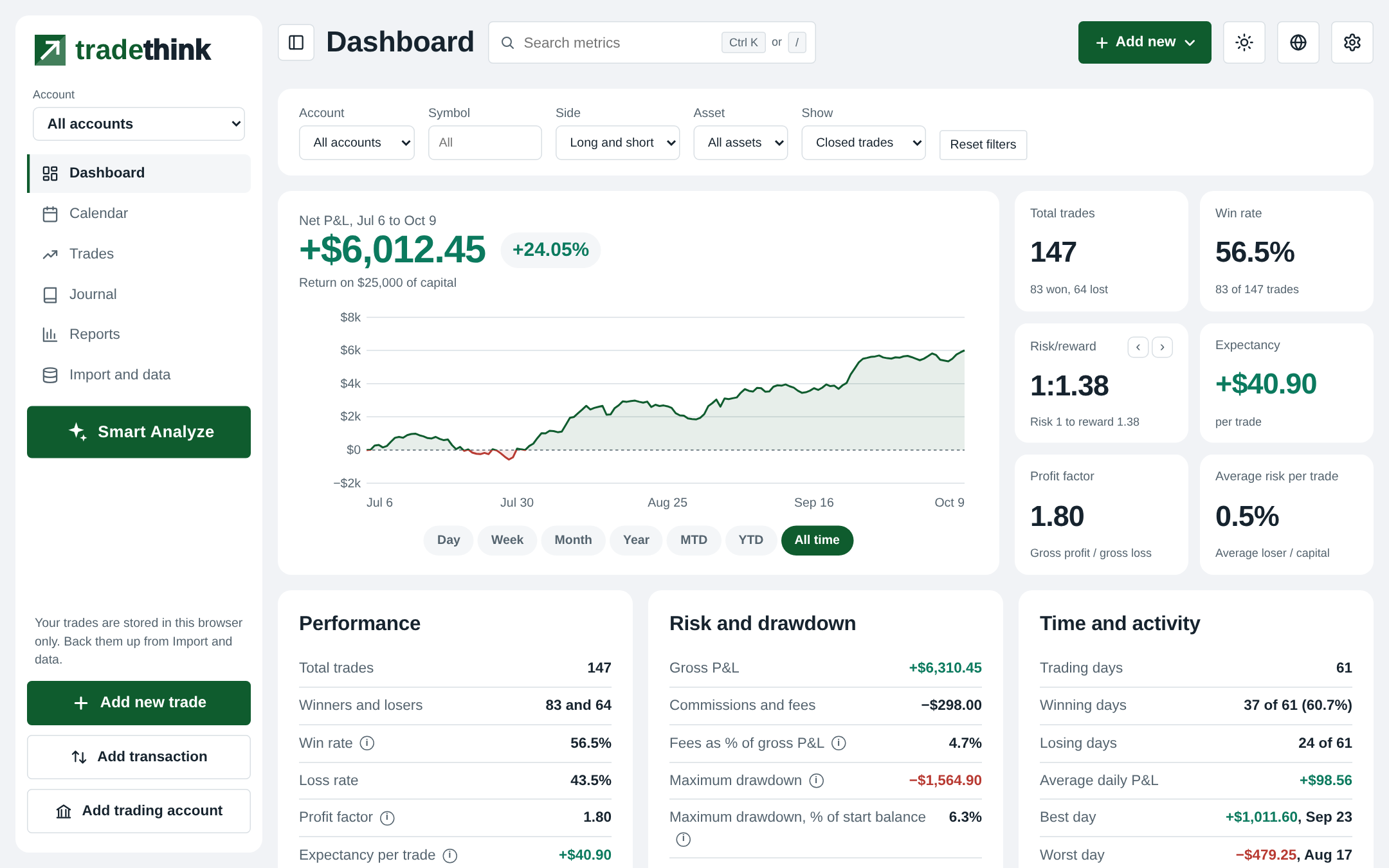Select the Week chart range
Viewport: 1389px width, 868px height.
tap(507, 540)
